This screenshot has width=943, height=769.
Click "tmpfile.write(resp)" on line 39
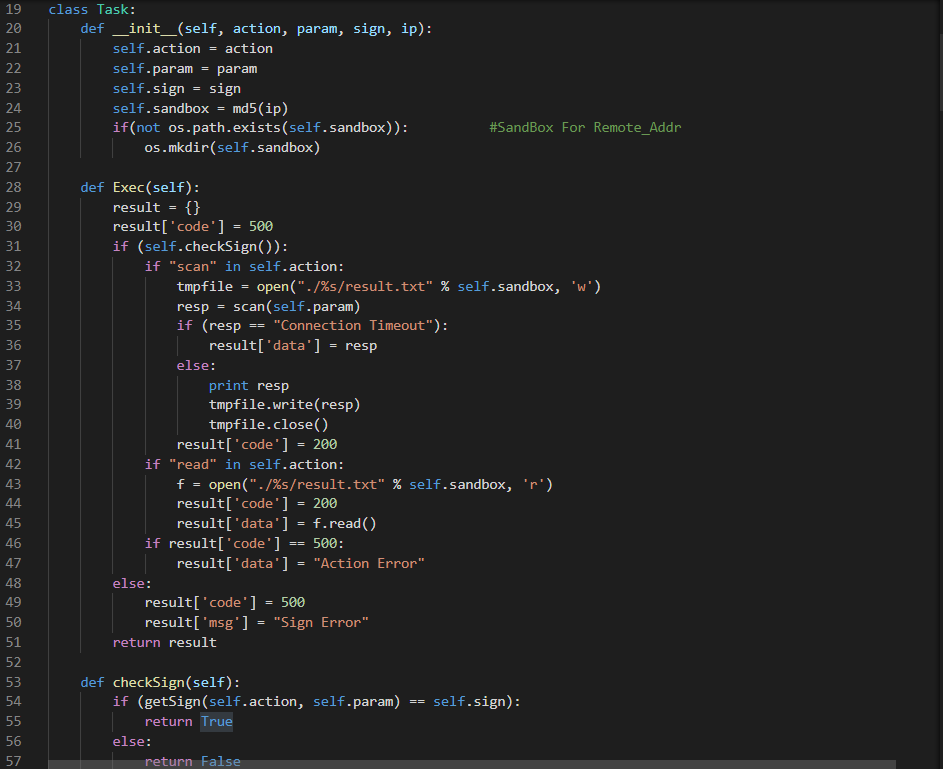point(284,405)
